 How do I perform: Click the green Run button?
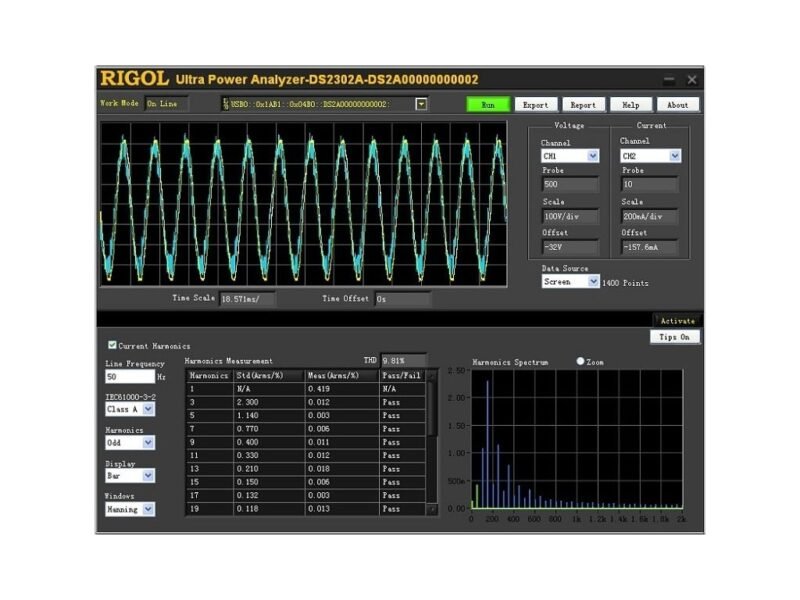coord(488,105)
